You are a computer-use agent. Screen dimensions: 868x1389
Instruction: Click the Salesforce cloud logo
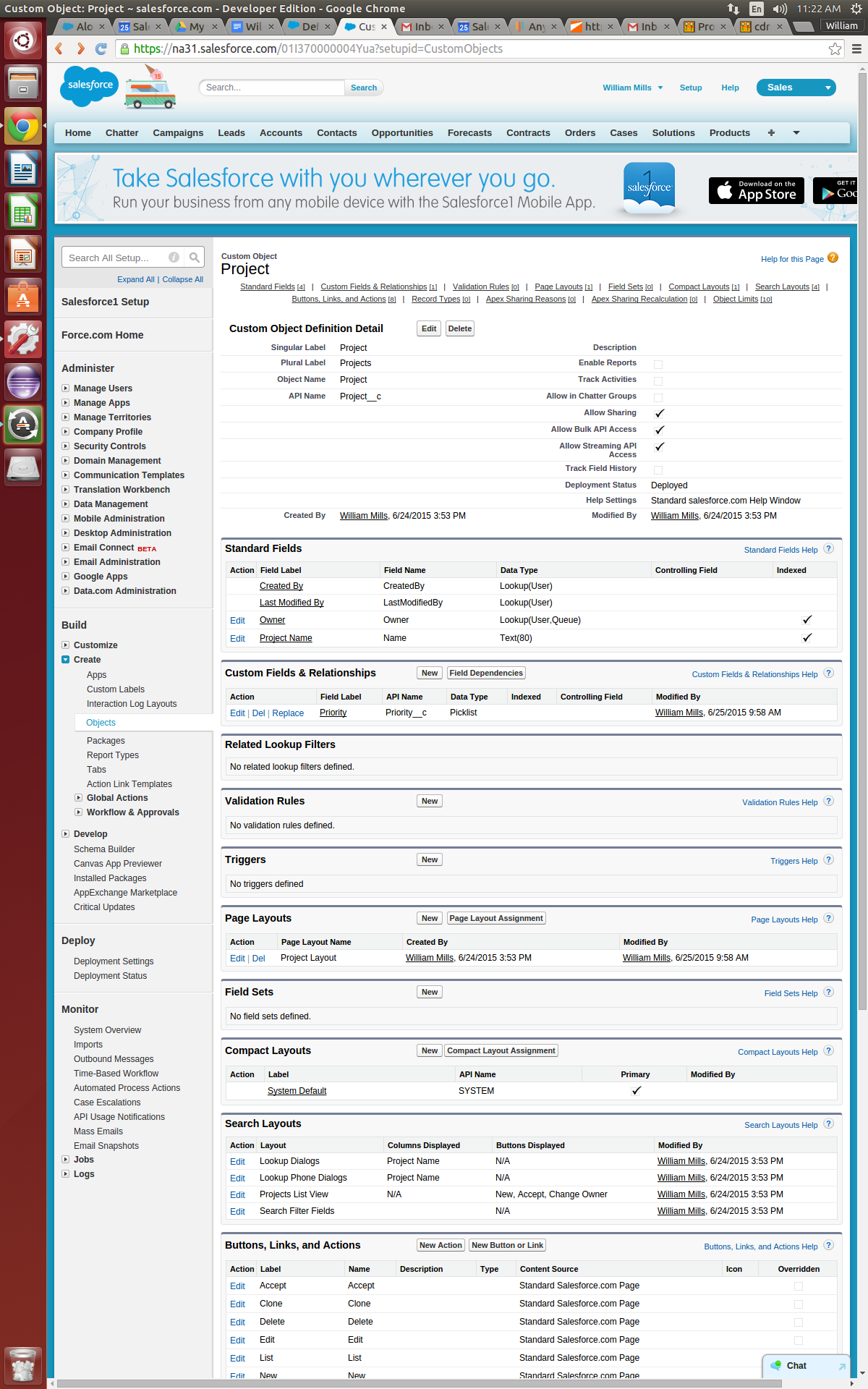(89, 85)
